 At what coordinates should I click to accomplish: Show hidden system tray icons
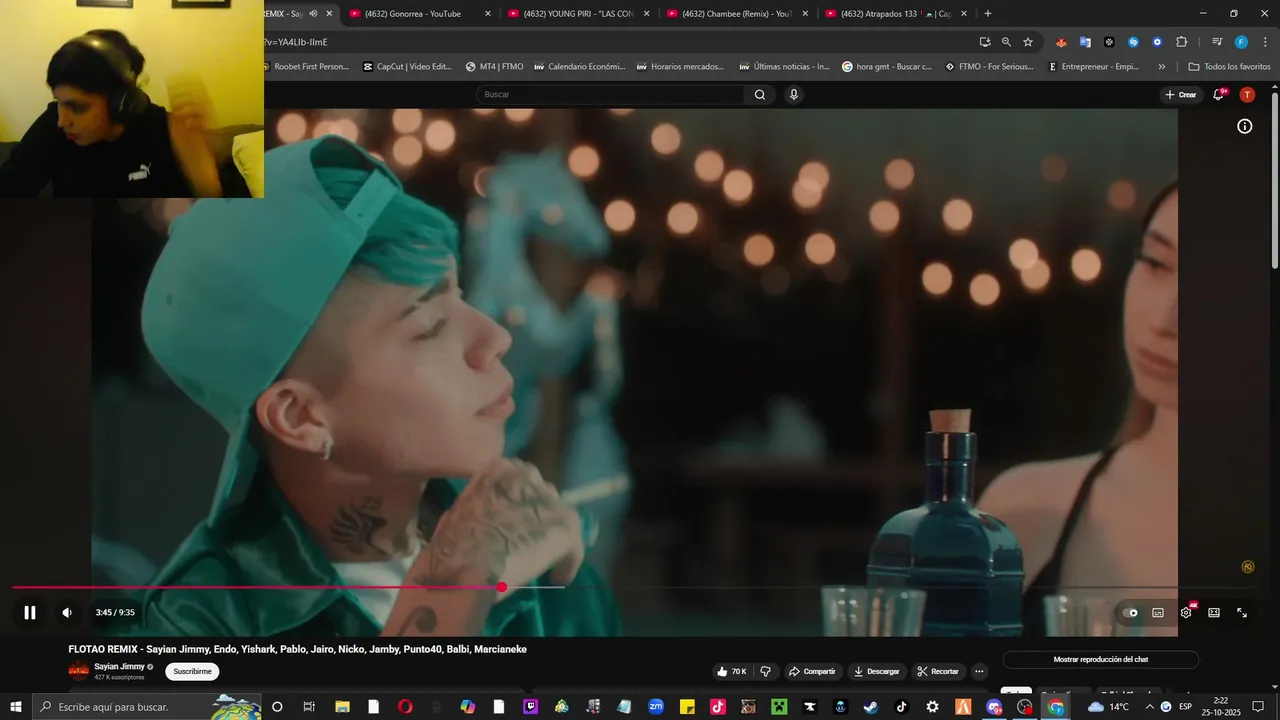(x=1148, y=707)
